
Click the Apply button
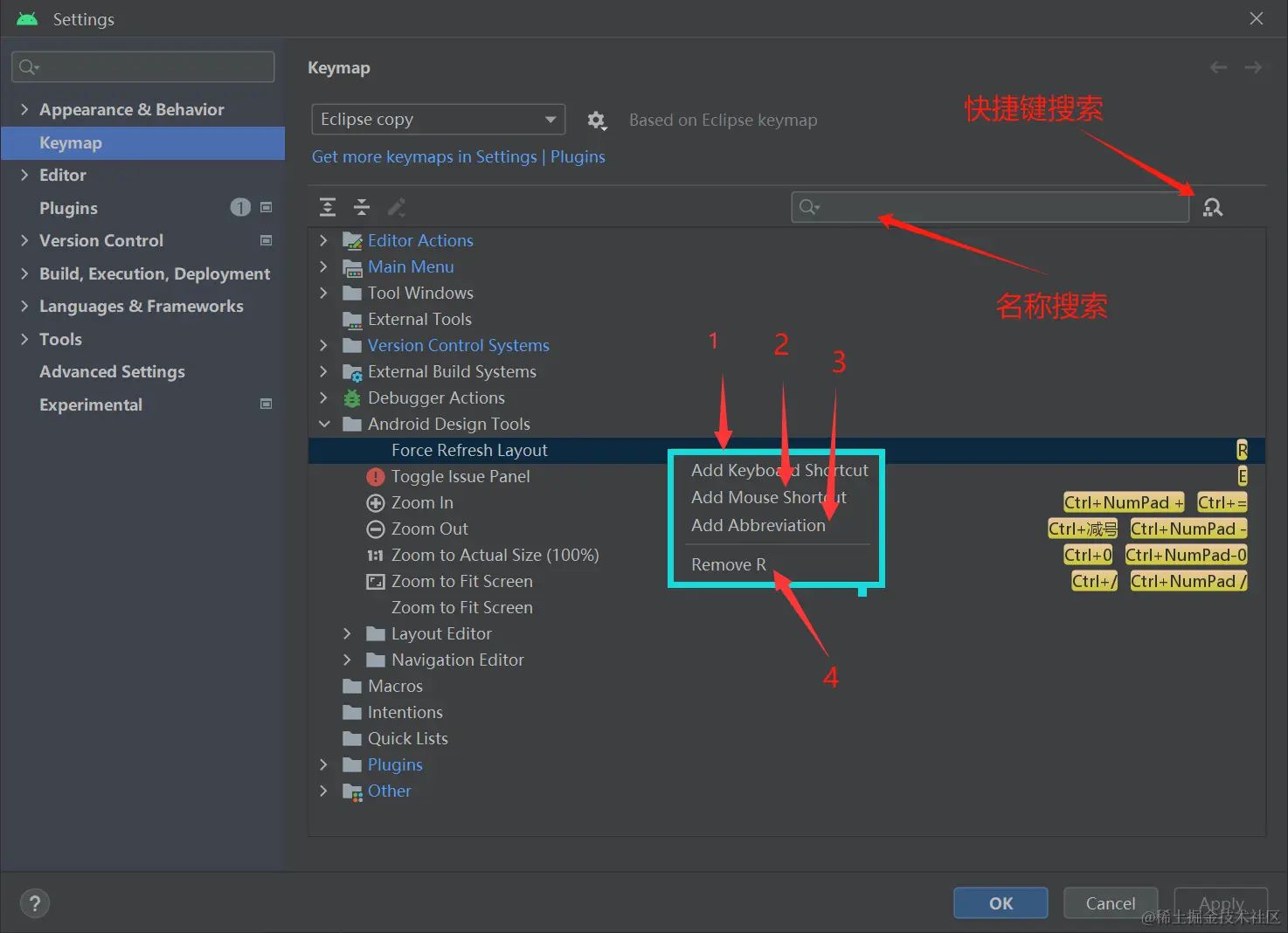1221,903
